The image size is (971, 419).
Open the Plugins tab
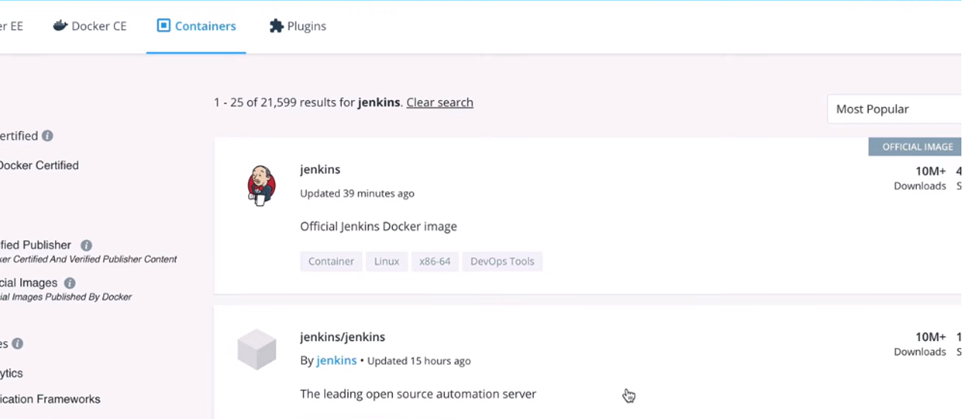[x=298, y=26]
